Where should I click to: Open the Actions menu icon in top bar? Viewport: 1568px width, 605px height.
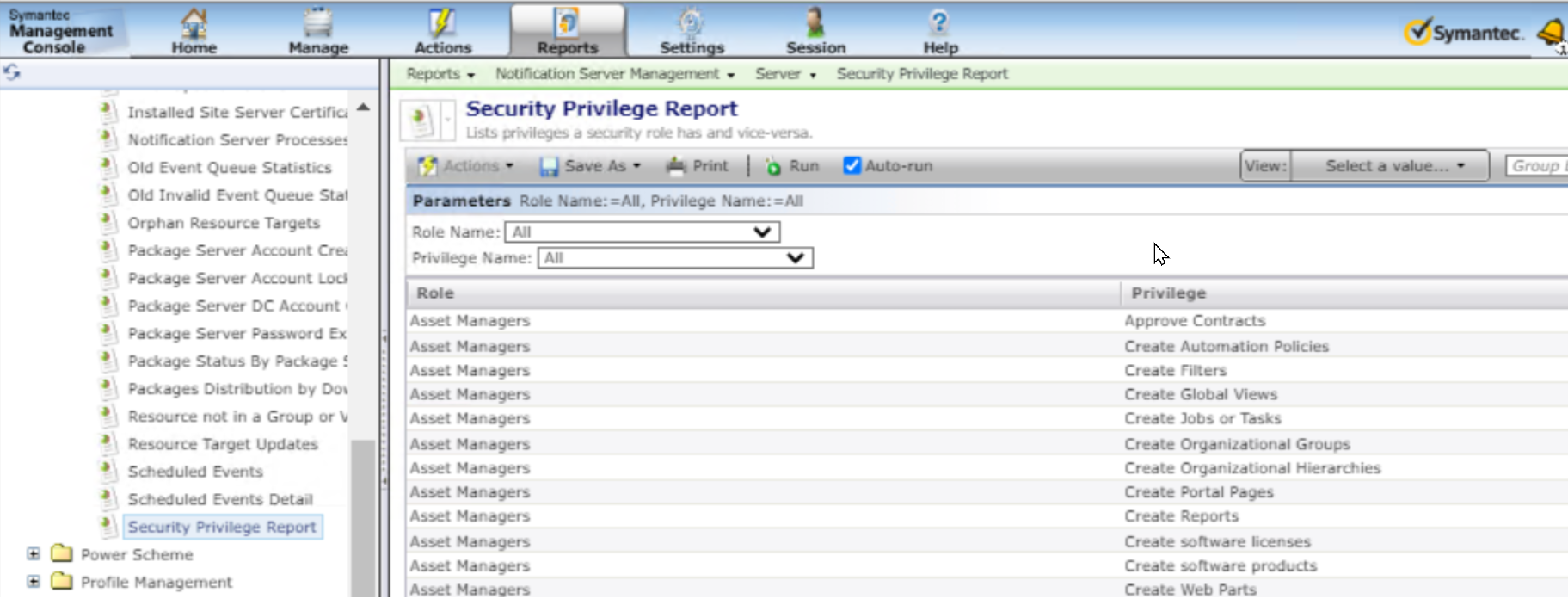[x=443, y=22]
